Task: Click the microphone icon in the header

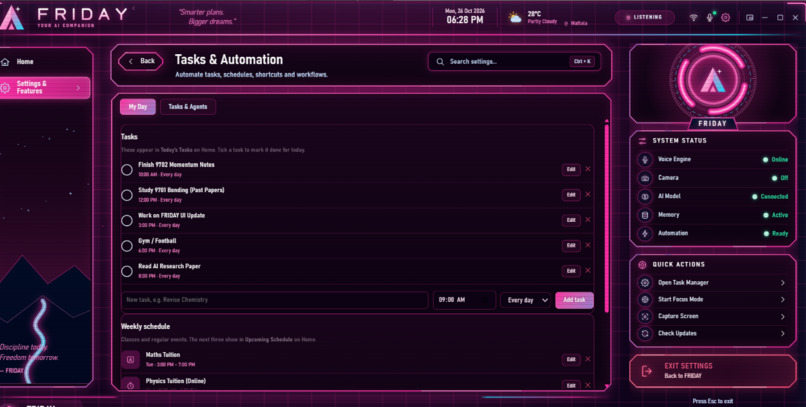Action: click(709, 17)
